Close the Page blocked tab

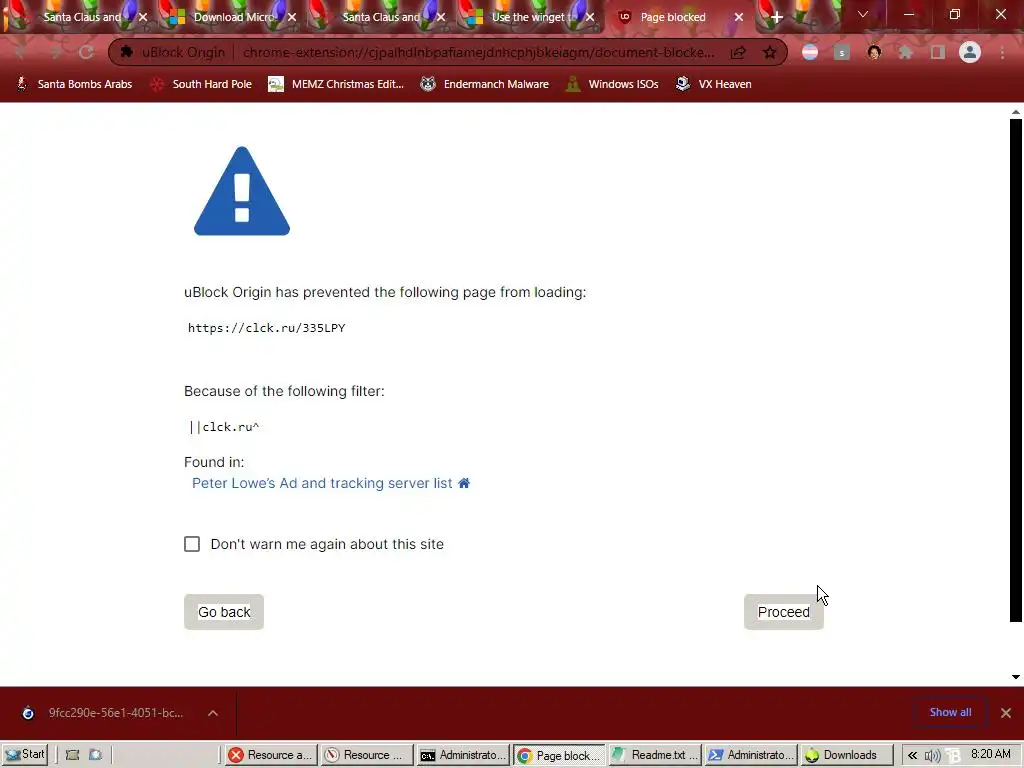click(739, 17)
